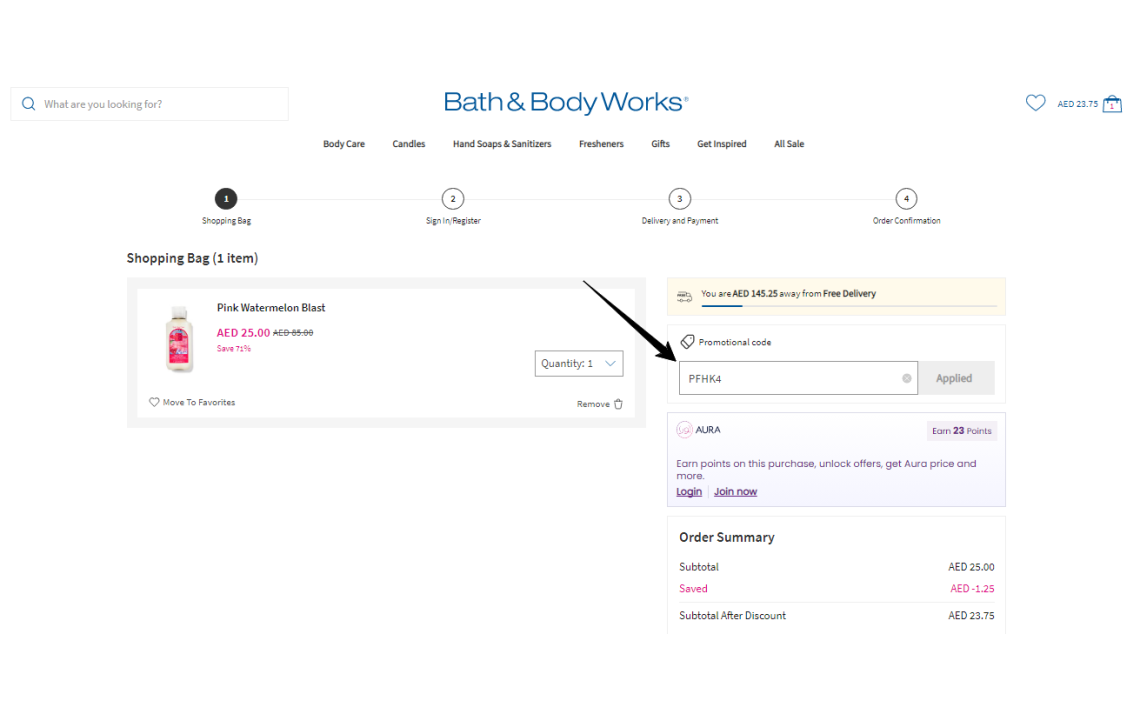Viewport: 1140px width, 720px height.
Task: Click the AED 23.75 cart total in header
Action: [x=1077, y=104]
